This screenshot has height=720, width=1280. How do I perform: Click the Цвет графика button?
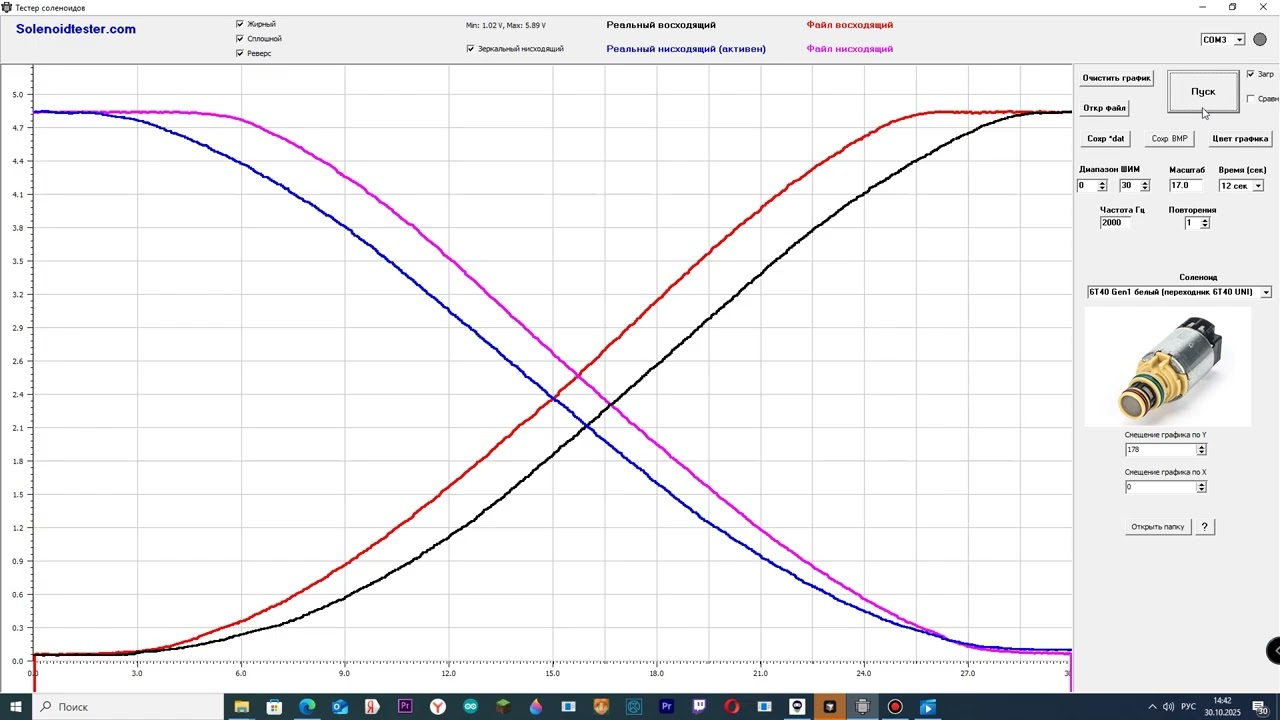(x=1240, y=139)
